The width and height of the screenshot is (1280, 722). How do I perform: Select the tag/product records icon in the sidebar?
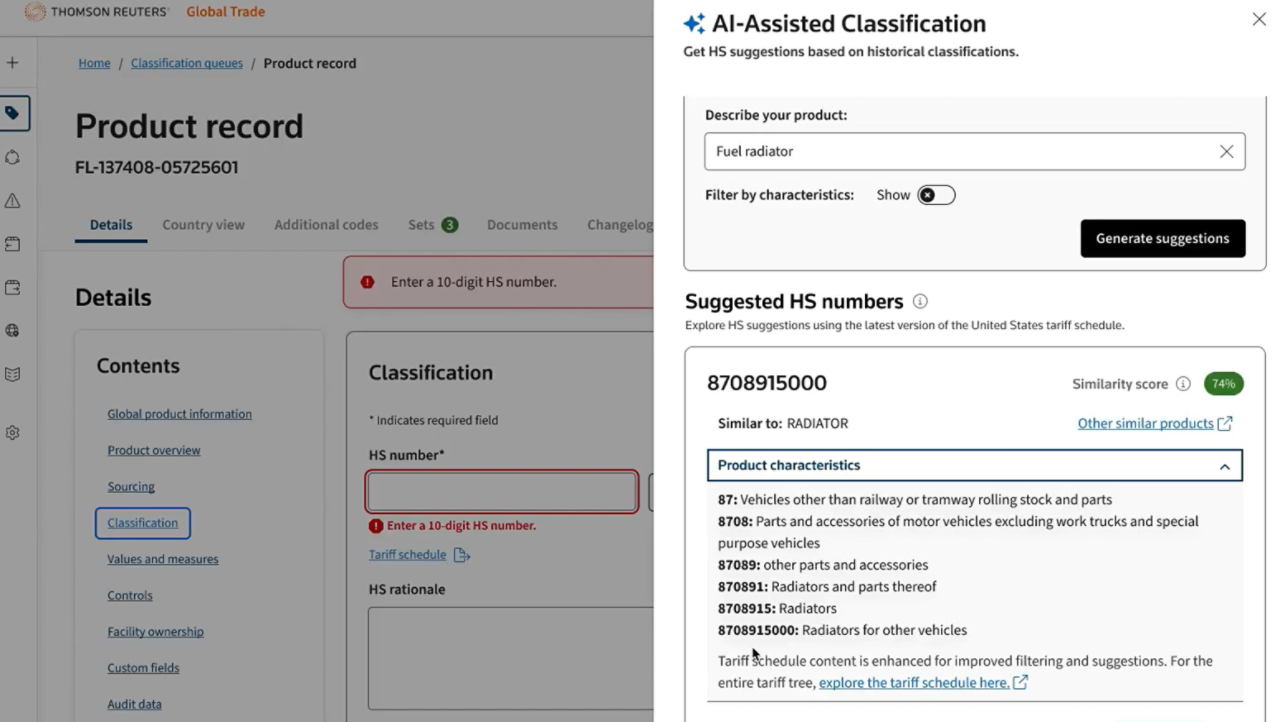[13, 113]
